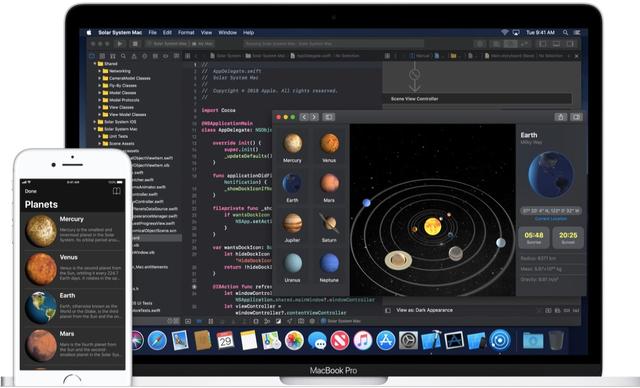
Task: Open App Store from the Dock
Action: (385, 340)
